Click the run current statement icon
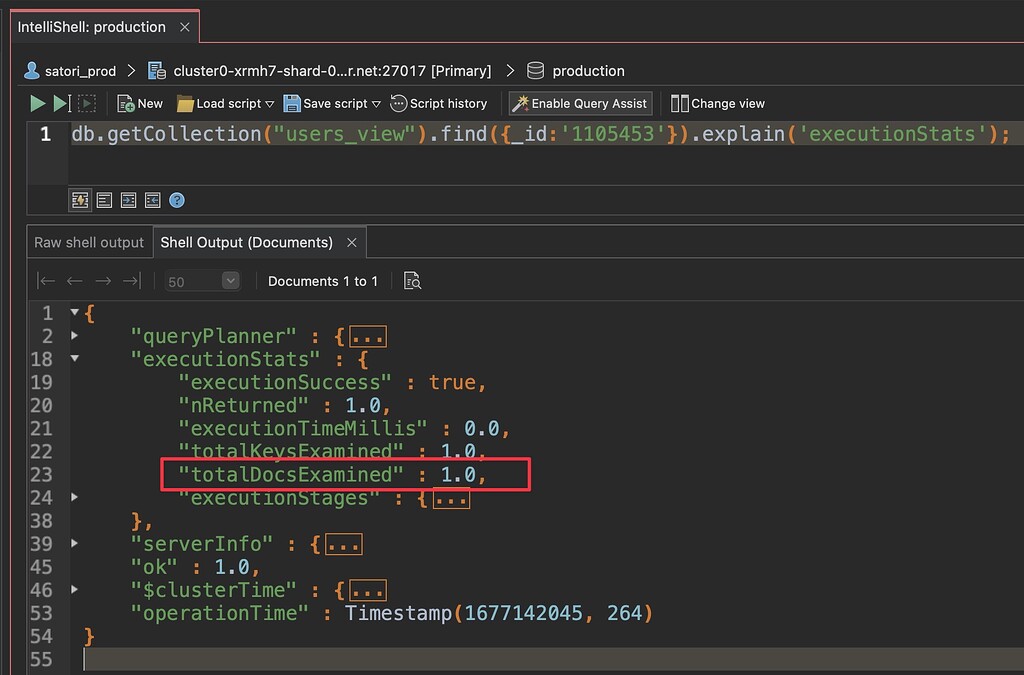Viewport: 1024px width, 675px height. [x=62, y=103]
